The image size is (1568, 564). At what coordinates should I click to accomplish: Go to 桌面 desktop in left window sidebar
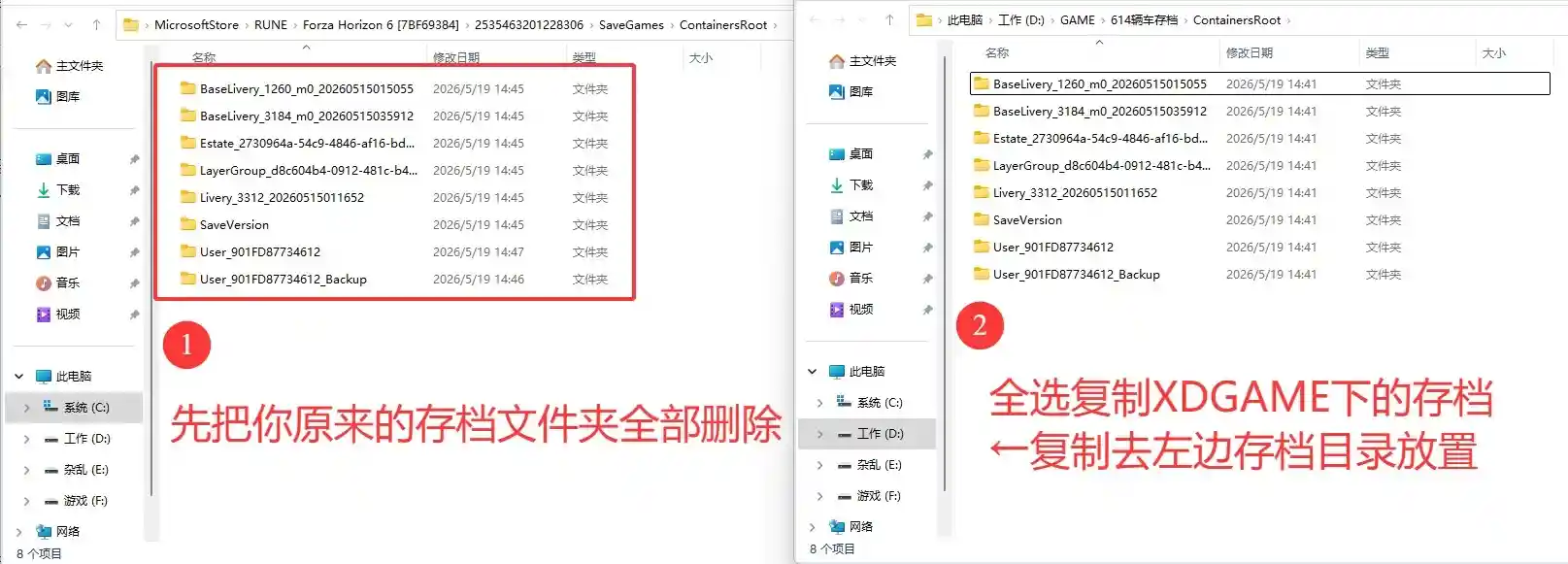coord(58,158)
